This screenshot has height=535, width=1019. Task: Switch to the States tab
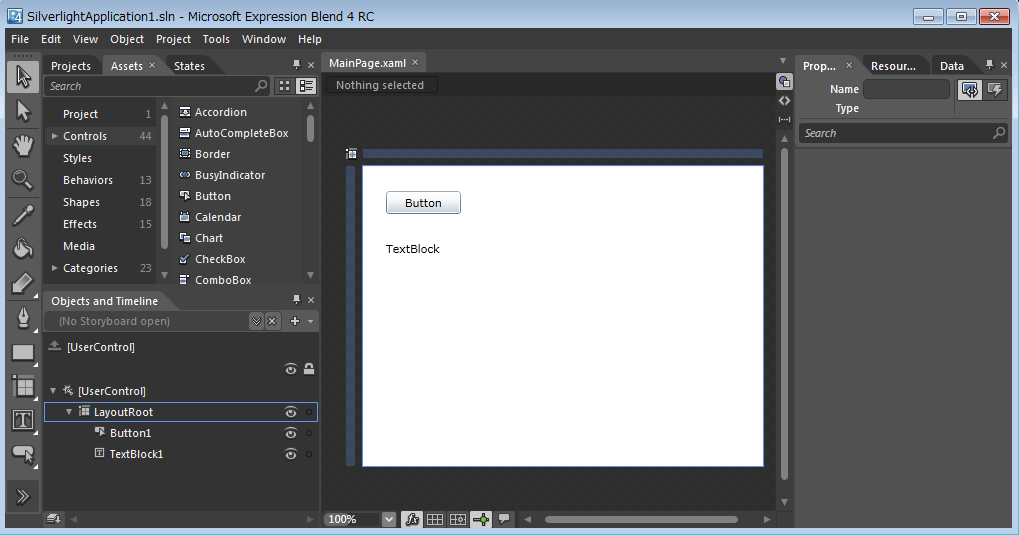[189, 66]
